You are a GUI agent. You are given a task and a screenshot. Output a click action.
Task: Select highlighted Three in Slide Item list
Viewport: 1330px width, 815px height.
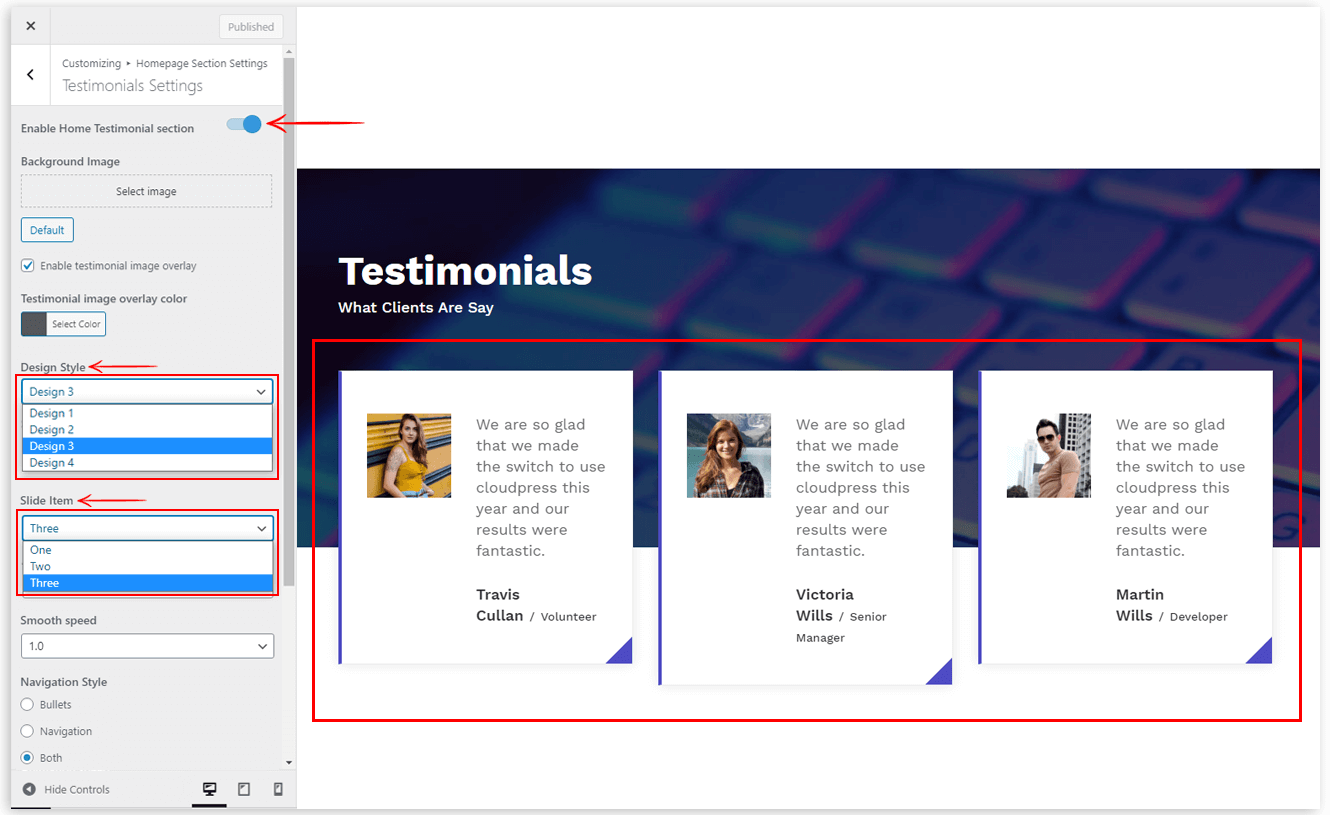(147, 583)
